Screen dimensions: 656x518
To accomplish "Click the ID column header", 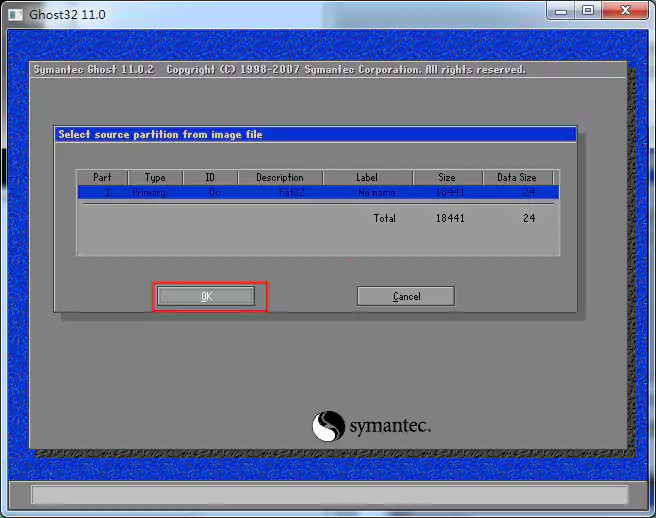I will [210, 178].
